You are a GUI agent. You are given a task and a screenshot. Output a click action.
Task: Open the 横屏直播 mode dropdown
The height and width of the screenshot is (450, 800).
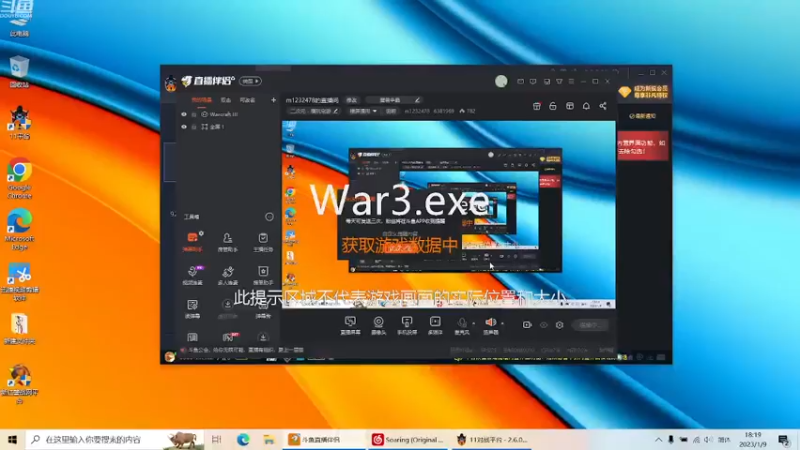pyautogui.click(x=363, y=111)
